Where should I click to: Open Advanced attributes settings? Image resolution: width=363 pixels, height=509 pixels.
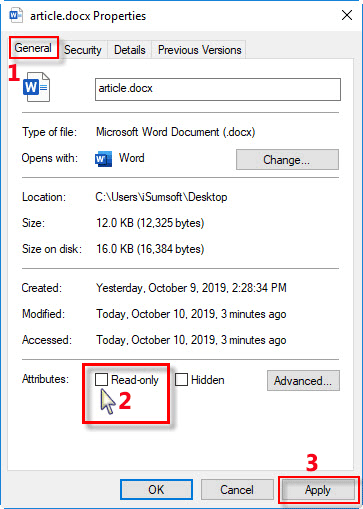click(x=303, y=380)
